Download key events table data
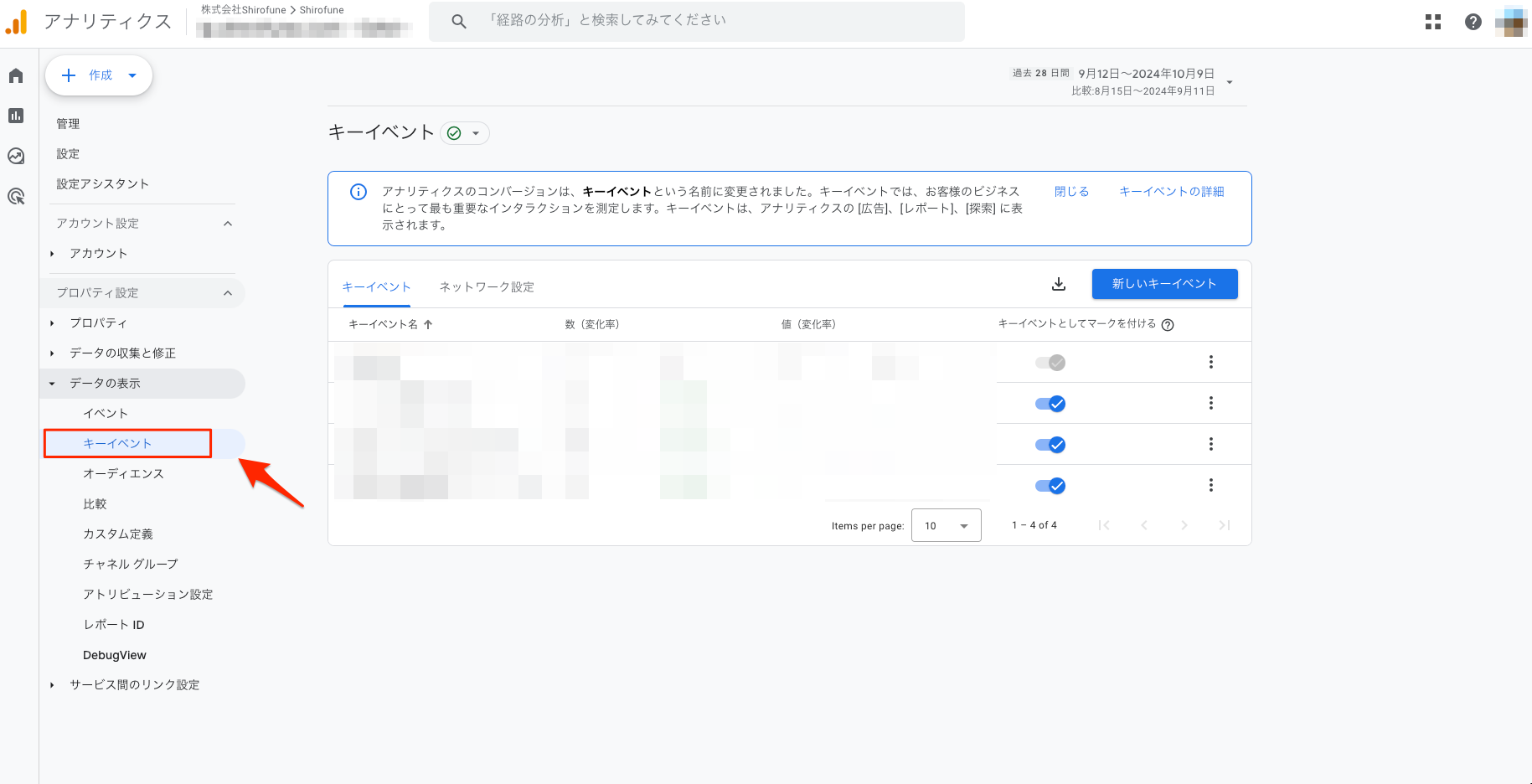 click(1059, 284)
